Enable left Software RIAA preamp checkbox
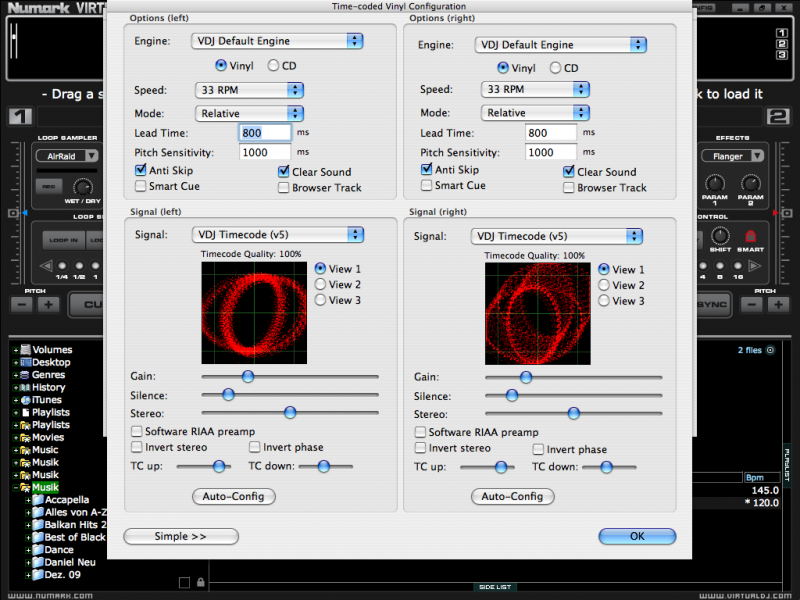 136,432
